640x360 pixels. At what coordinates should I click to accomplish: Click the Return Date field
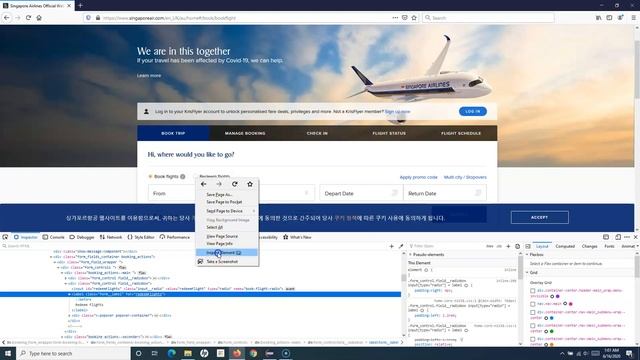point(445,193)
